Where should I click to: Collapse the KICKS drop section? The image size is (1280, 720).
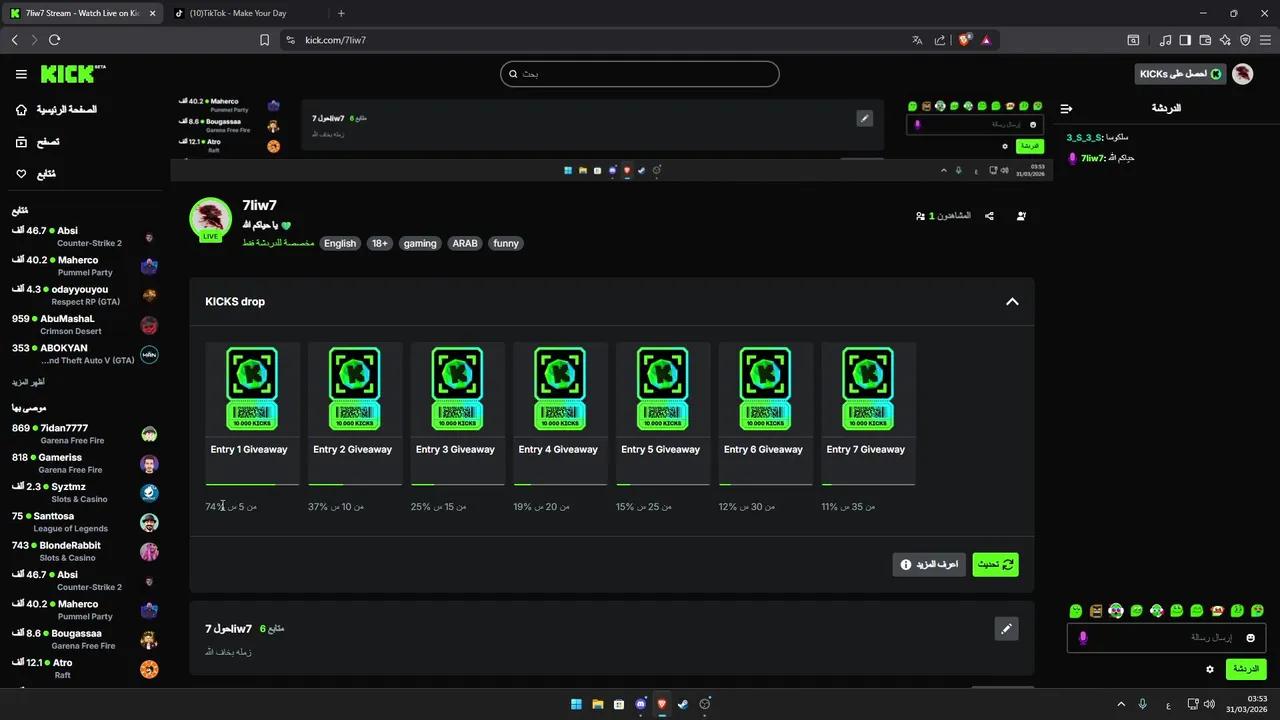tap(1012, 301)
